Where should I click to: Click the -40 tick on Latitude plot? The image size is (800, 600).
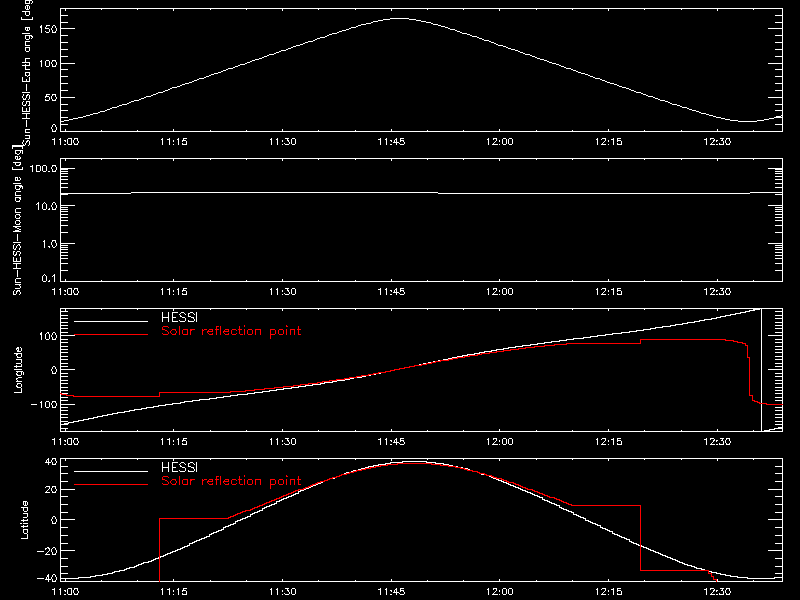point(47,578)
